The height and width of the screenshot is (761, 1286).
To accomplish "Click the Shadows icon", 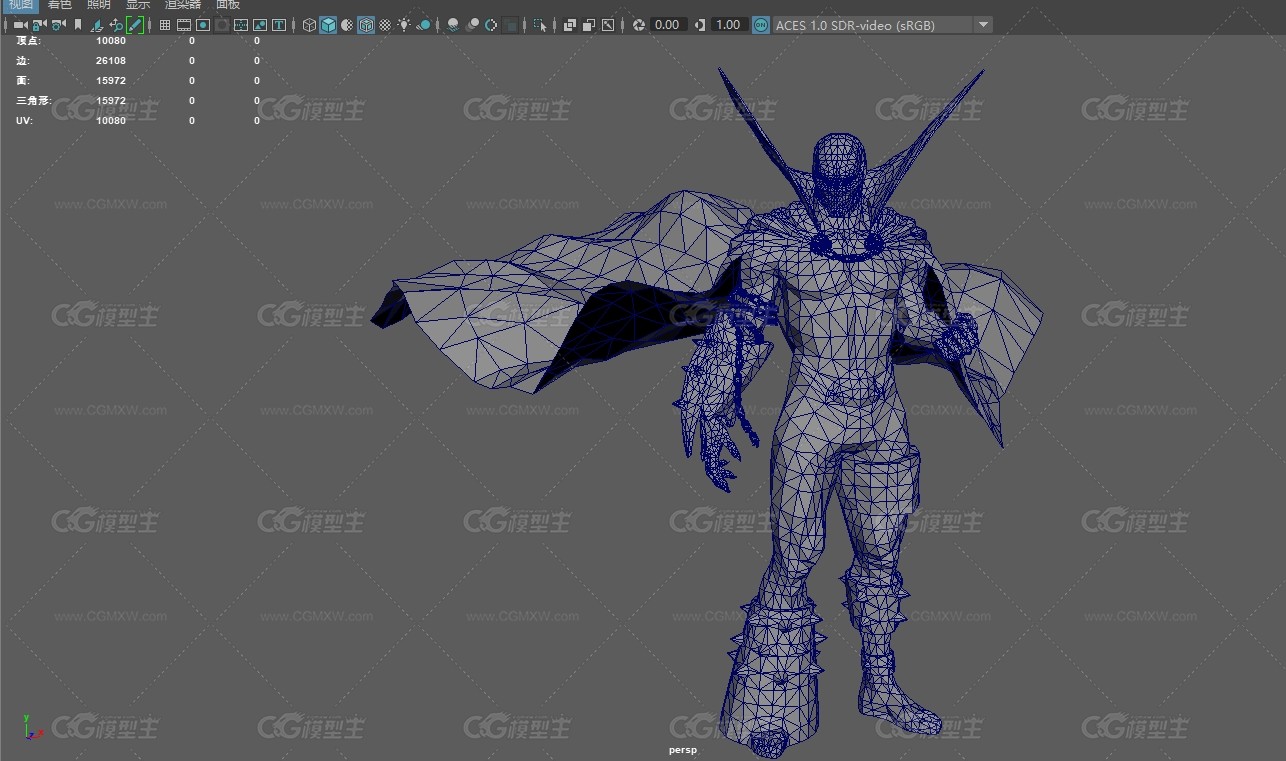I will (424, 25).
